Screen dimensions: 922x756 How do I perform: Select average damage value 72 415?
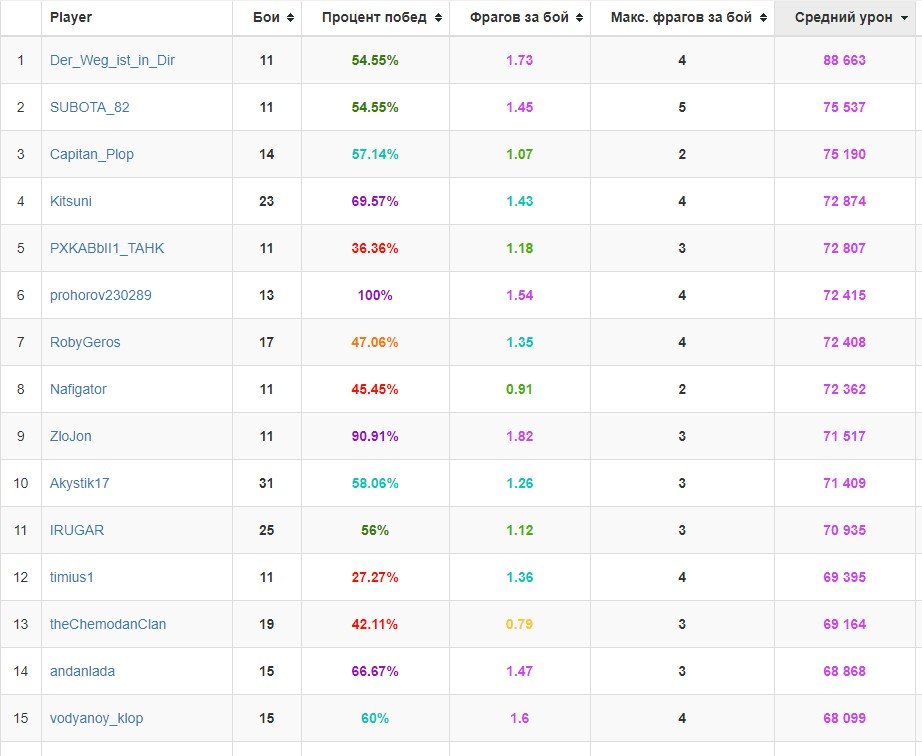pos(844,296)
